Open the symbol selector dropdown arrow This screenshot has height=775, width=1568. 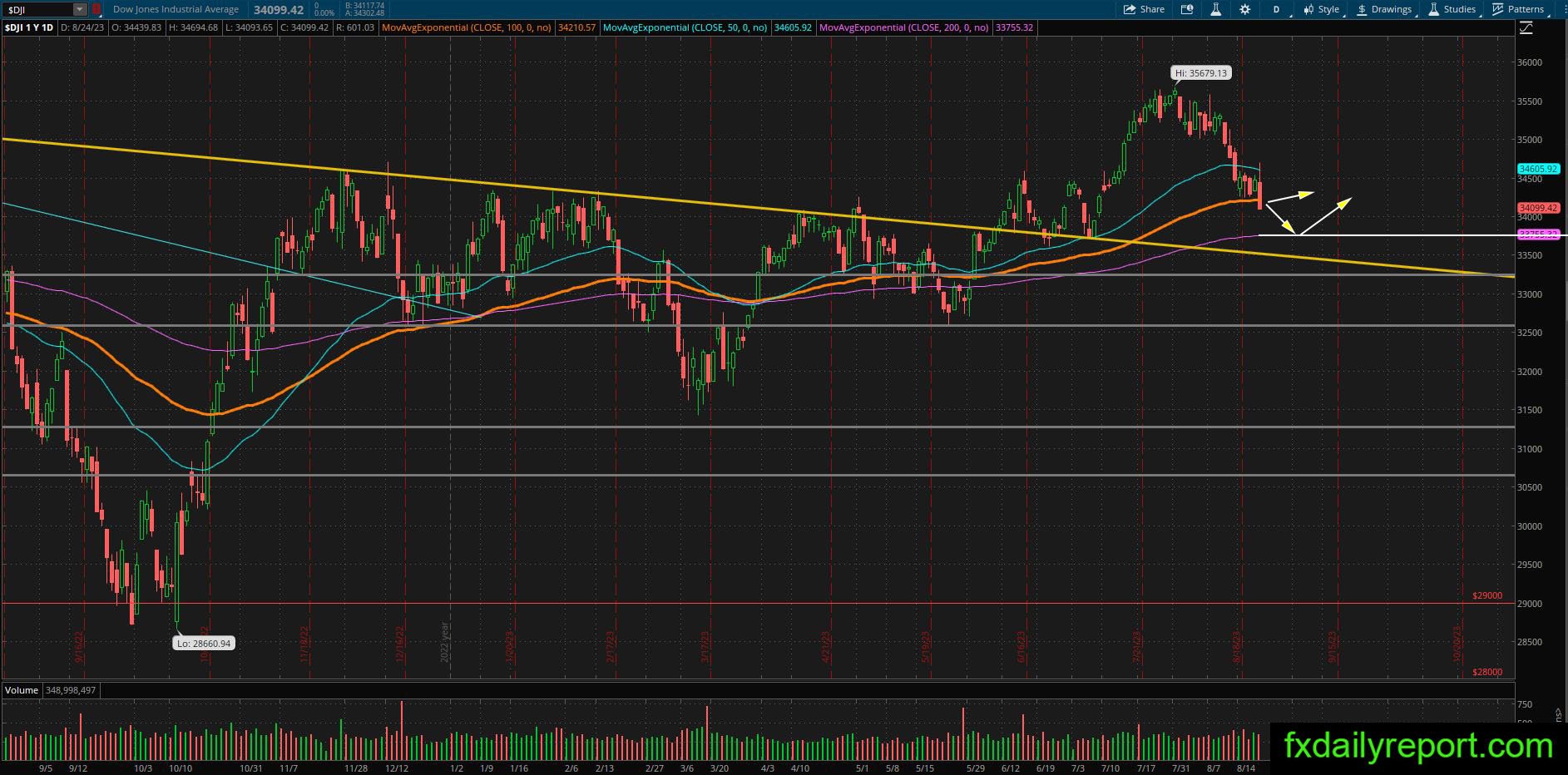(80, 9)
